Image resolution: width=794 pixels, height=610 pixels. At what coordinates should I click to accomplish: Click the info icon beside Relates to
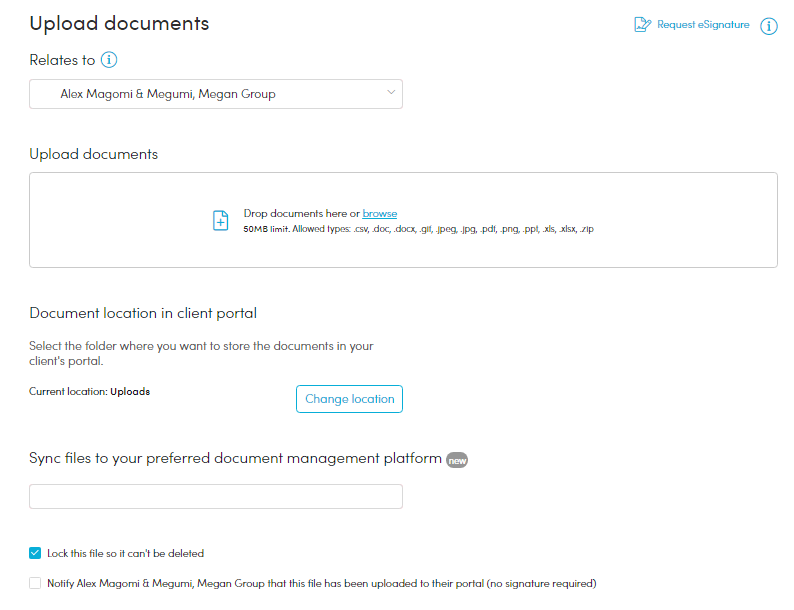pyautogui.click(x=109, y=60)
